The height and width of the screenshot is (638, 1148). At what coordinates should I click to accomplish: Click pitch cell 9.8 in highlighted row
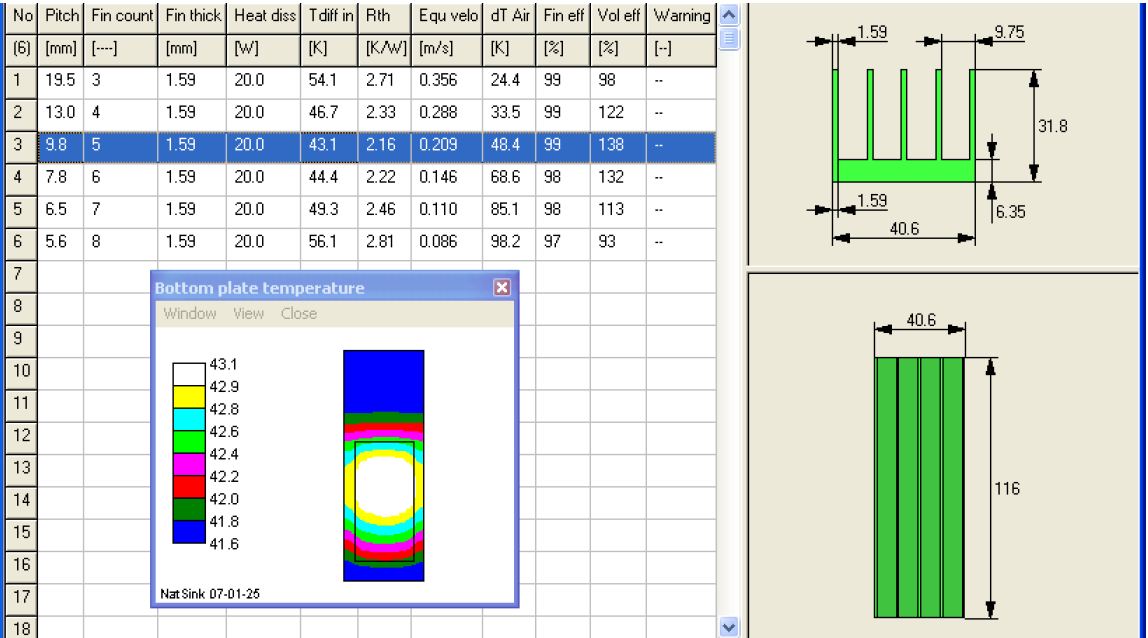pos(61,145)
